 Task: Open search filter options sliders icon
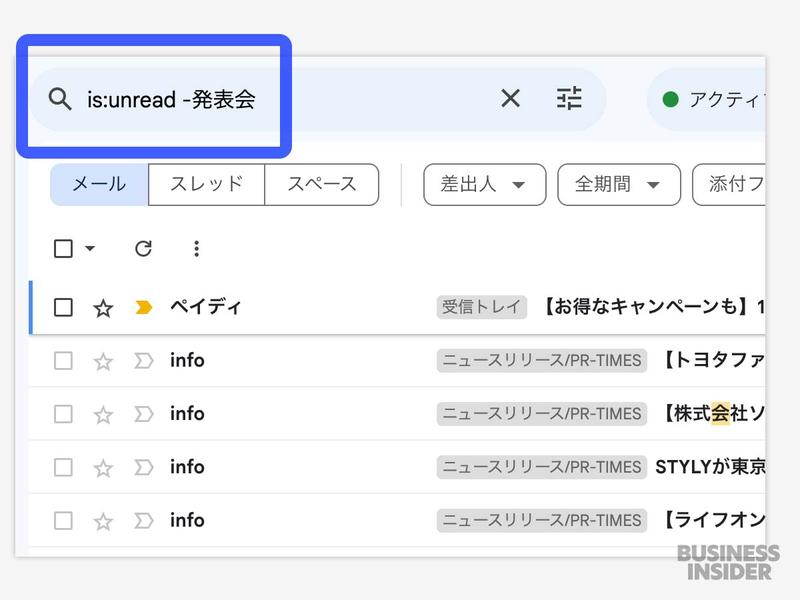(x=569, y=98)
